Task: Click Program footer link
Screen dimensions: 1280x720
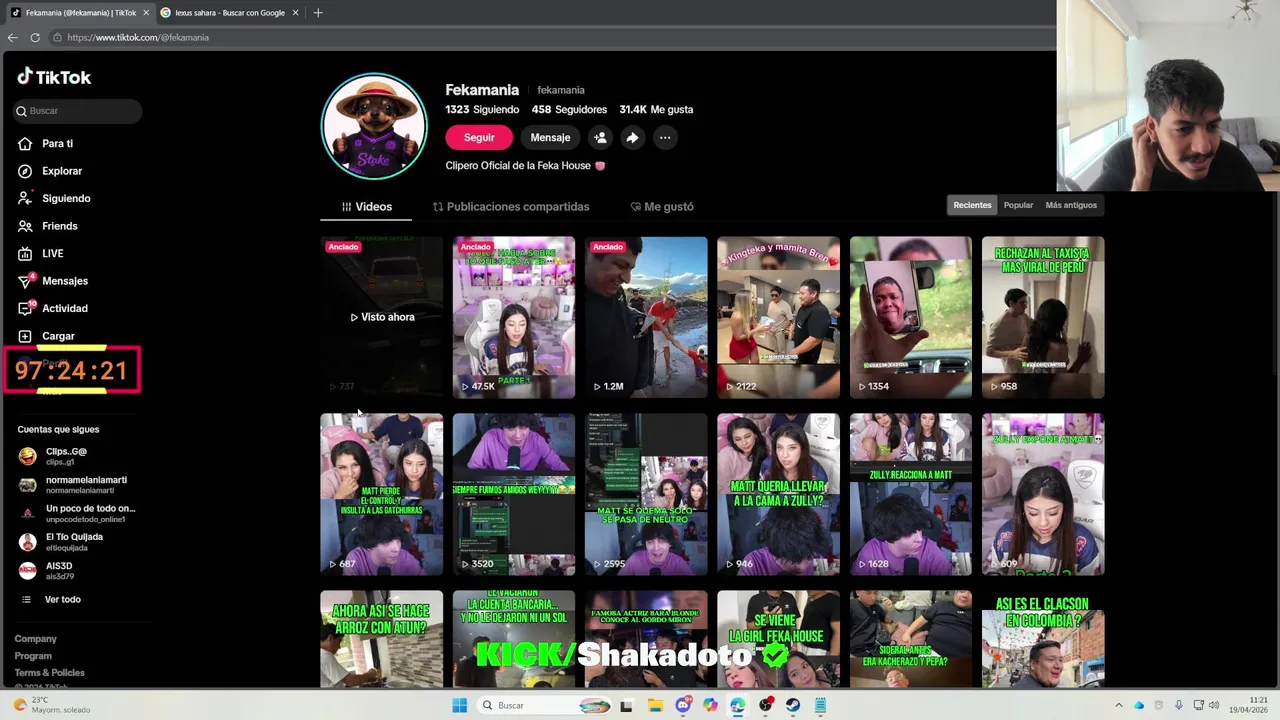Action: pyautogui.click(x=33, y=656)
